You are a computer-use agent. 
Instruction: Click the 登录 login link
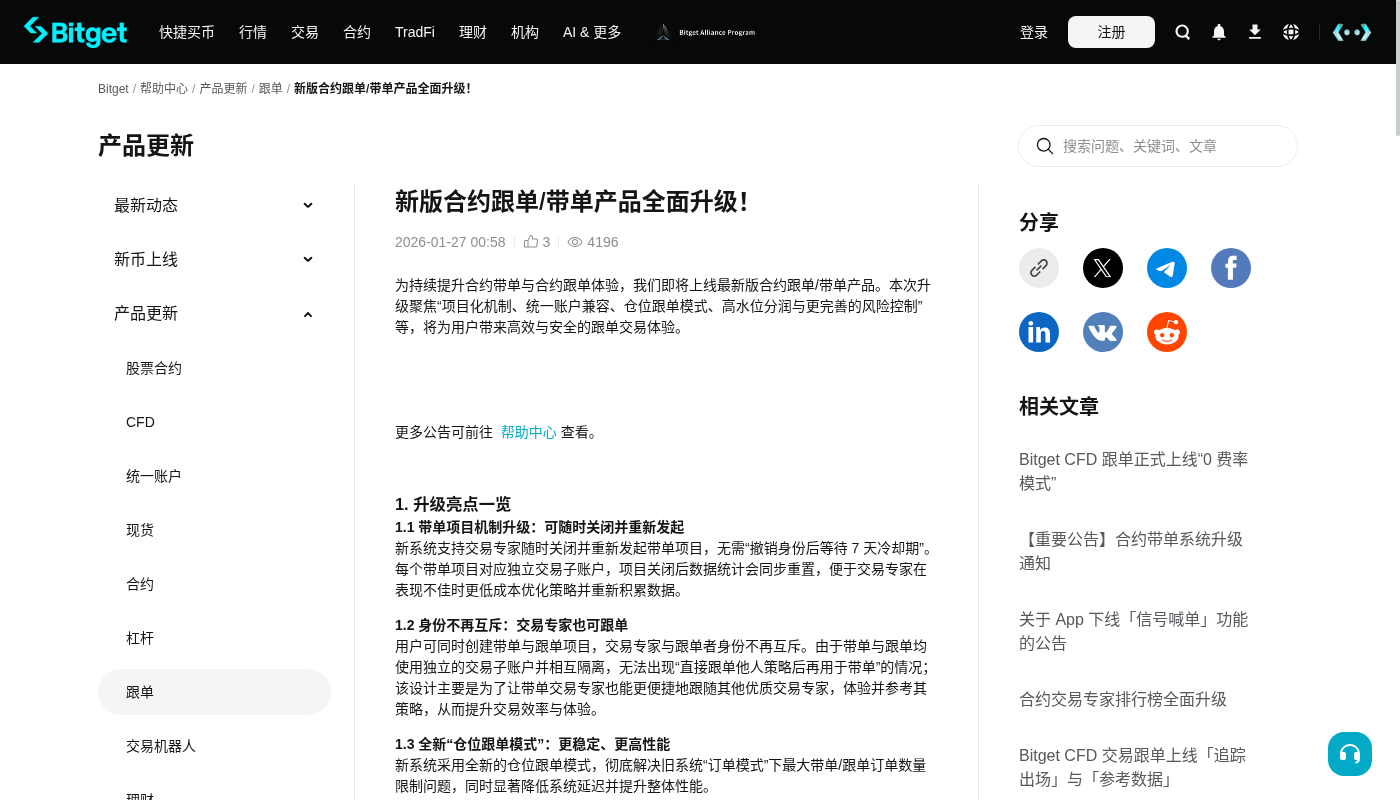point(1034,32)
